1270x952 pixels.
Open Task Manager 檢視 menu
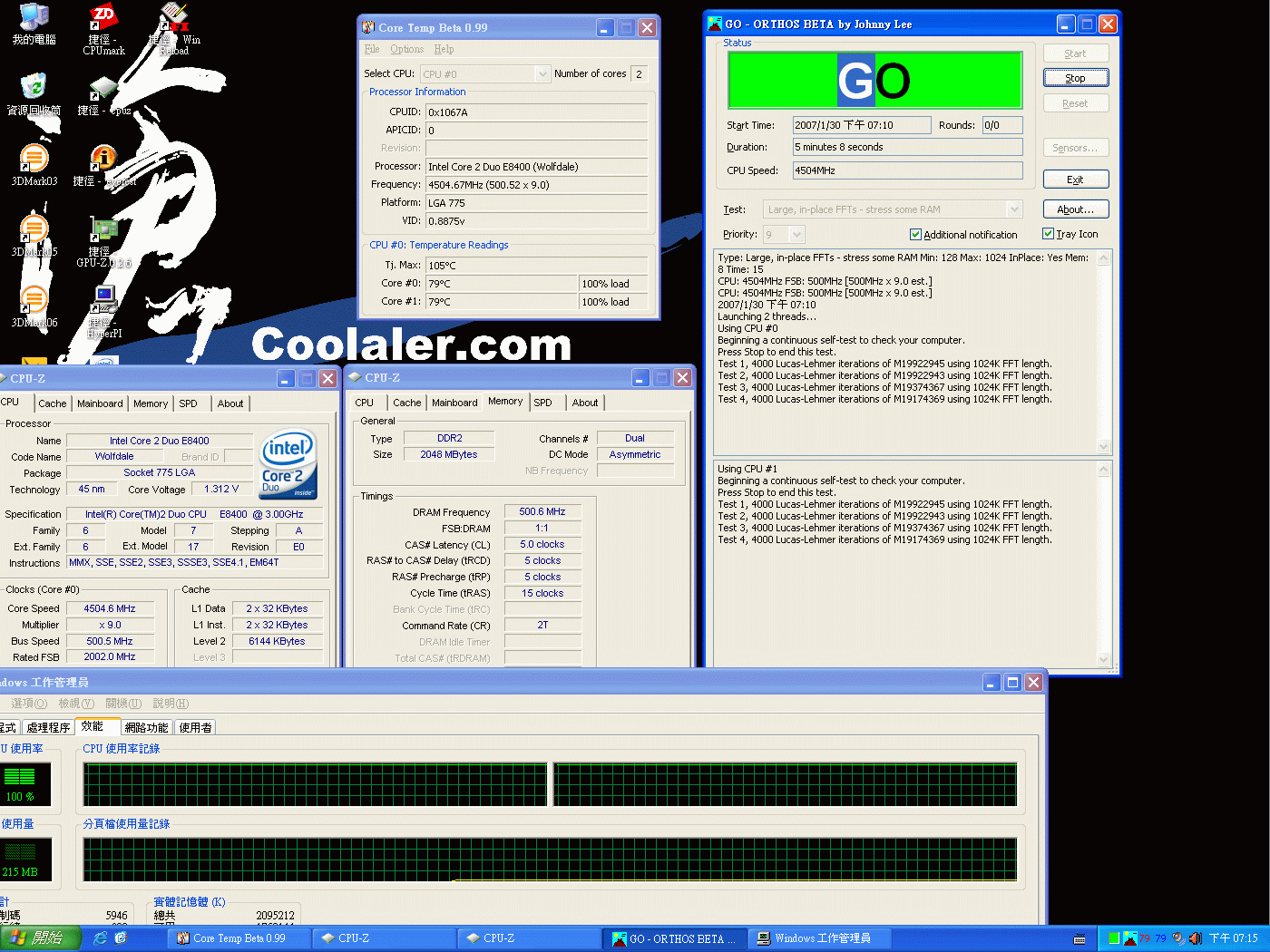coord(76,704)
